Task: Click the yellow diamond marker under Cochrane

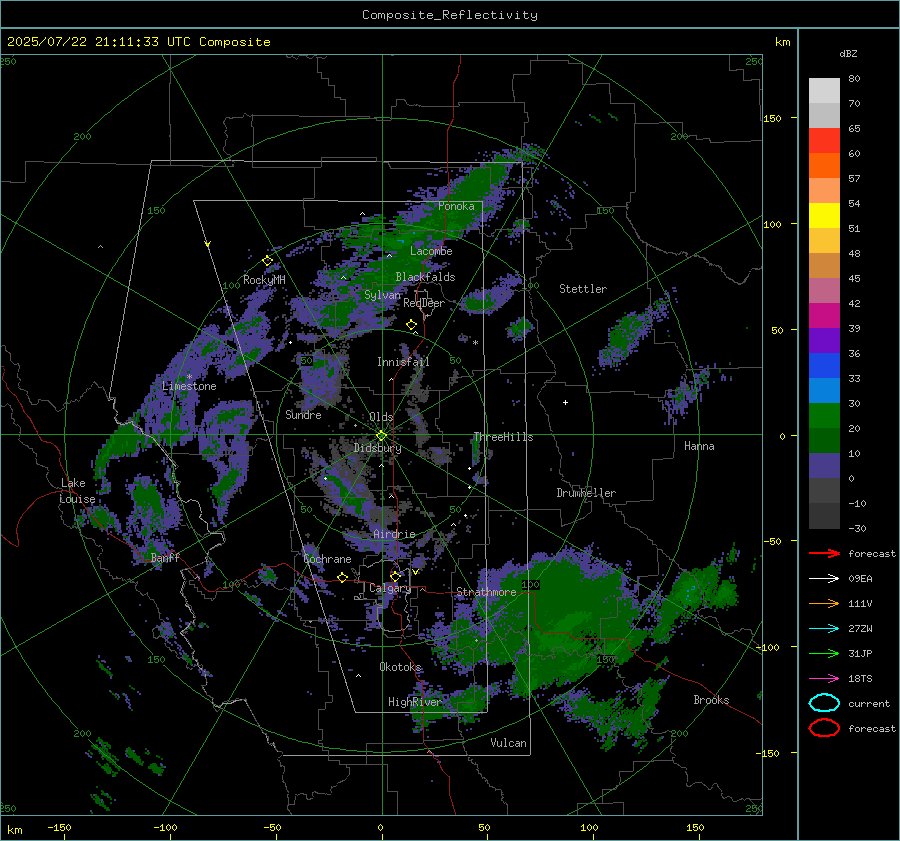Action: [x=343, y=577]
